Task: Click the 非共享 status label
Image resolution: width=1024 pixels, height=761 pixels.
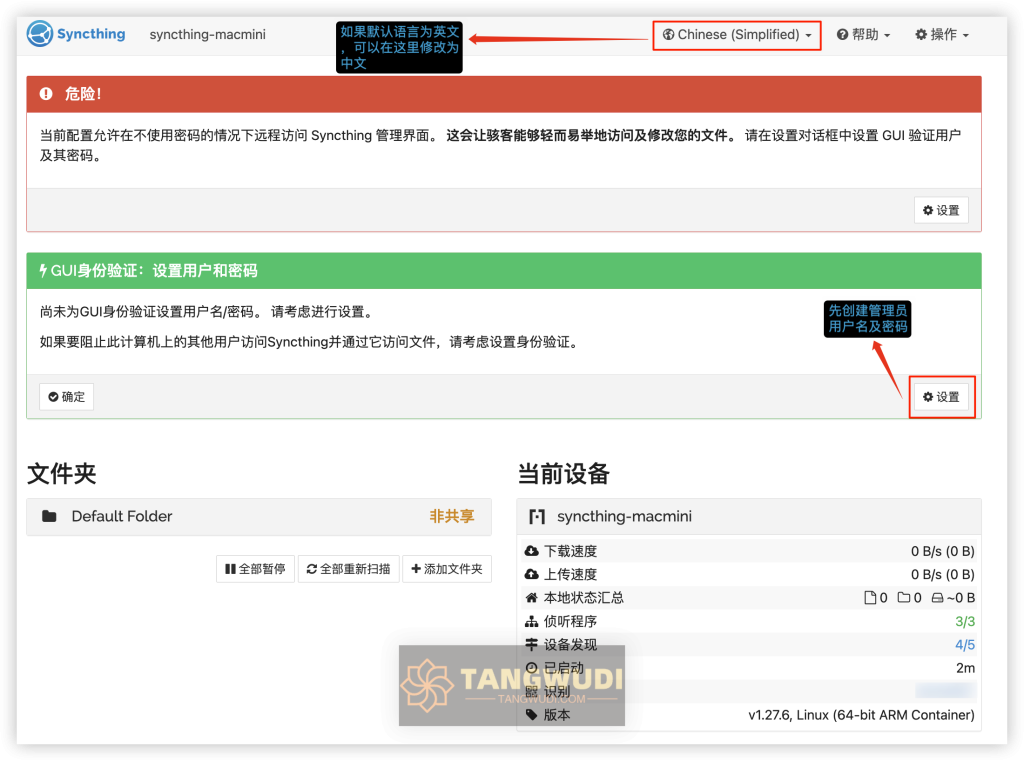Action: 453,517
